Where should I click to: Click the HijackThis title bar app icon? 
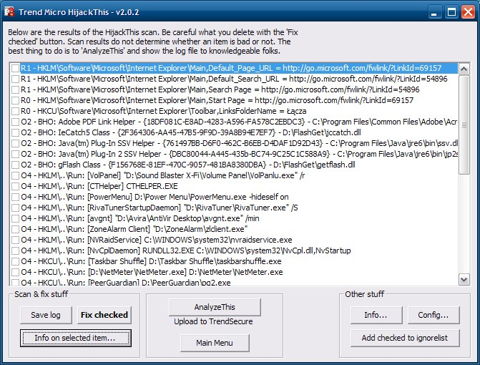tap(9, 12)
